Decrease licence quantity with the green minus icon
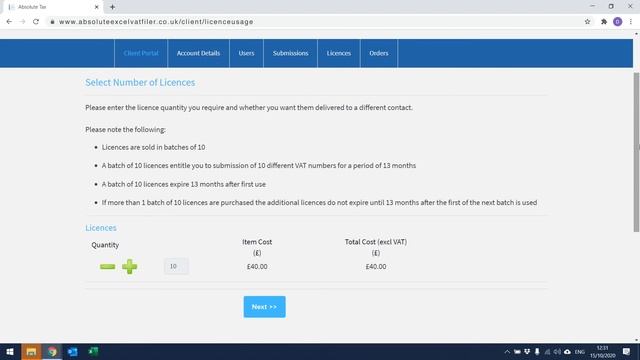 107,267
